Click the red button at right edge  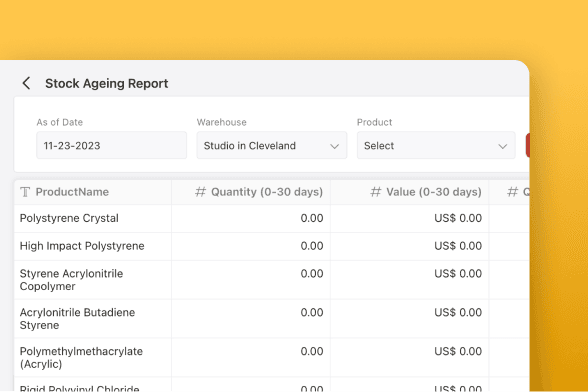[x=528, y=145]
